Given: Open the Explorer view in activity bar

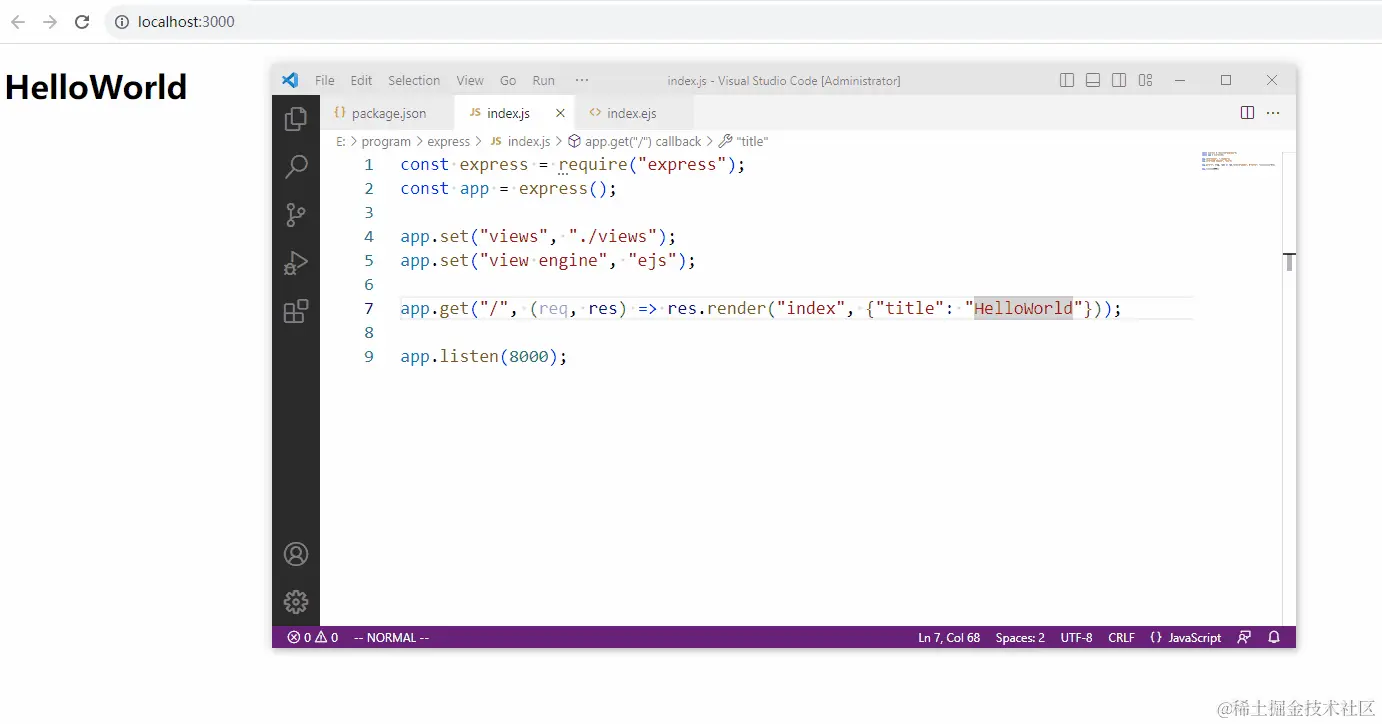Looking at the screenshot, I should pos(296,119).
